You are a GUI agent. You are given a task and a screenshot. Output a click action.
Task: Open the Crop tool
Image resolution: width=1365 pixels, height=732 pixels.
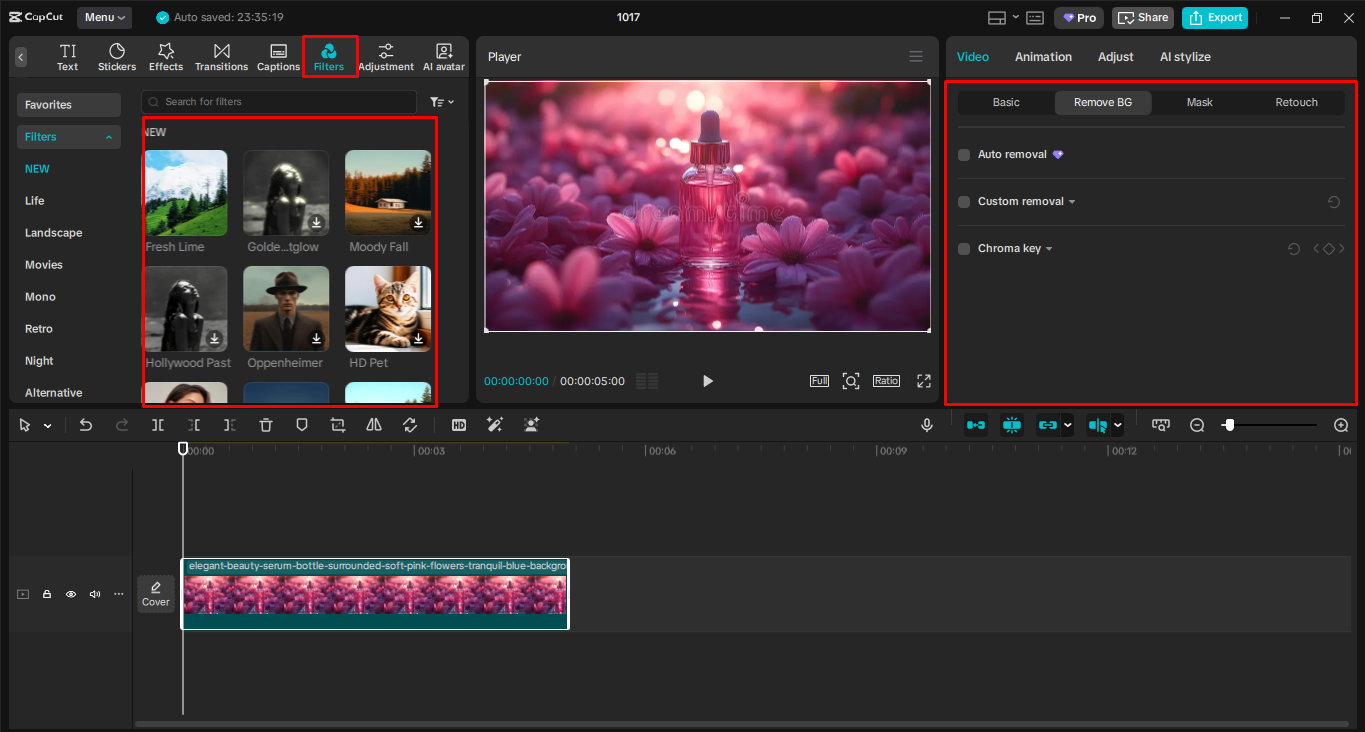pos(338,424)
